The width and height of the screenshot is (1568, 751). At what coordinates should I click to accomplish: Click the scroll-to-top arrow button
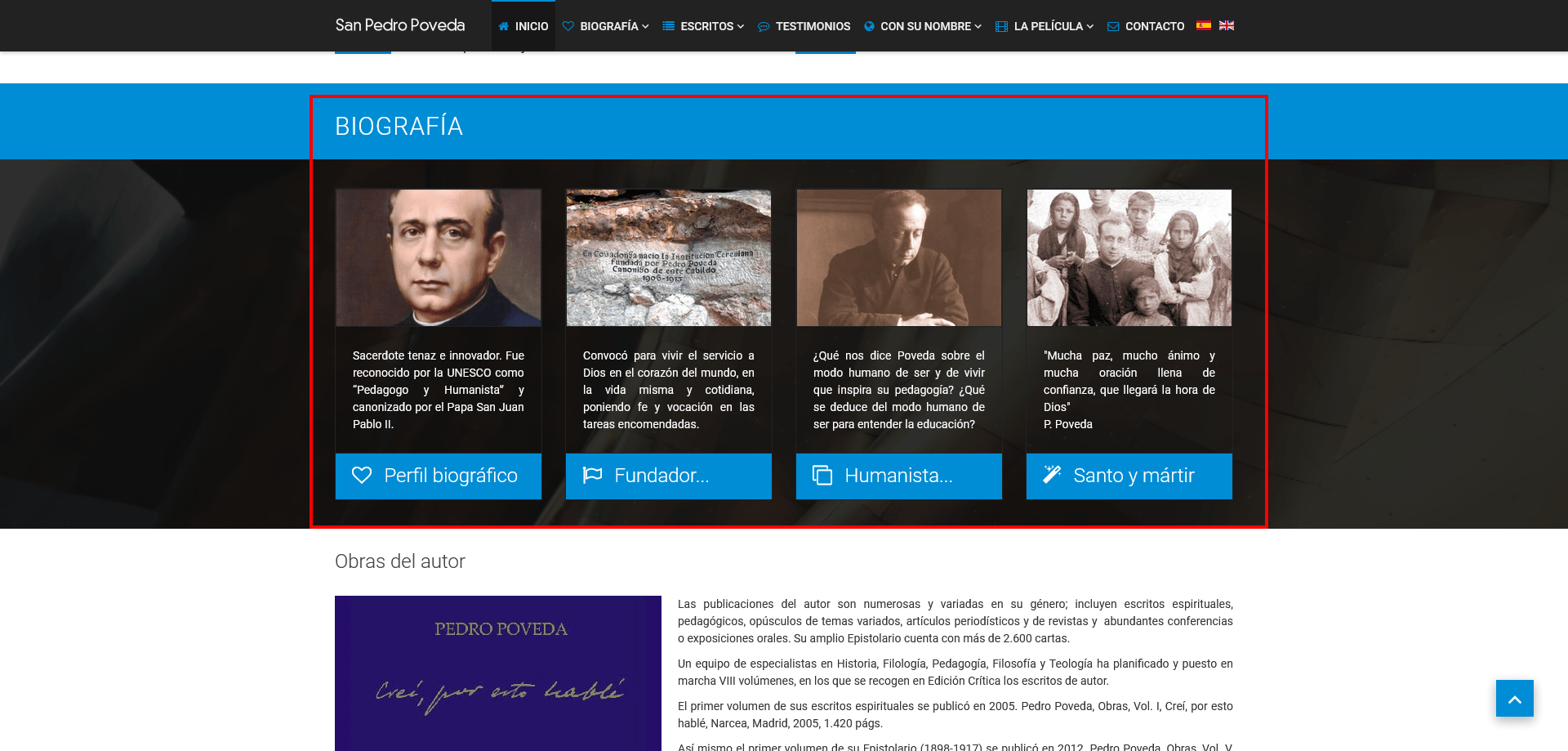(1515, 699)
